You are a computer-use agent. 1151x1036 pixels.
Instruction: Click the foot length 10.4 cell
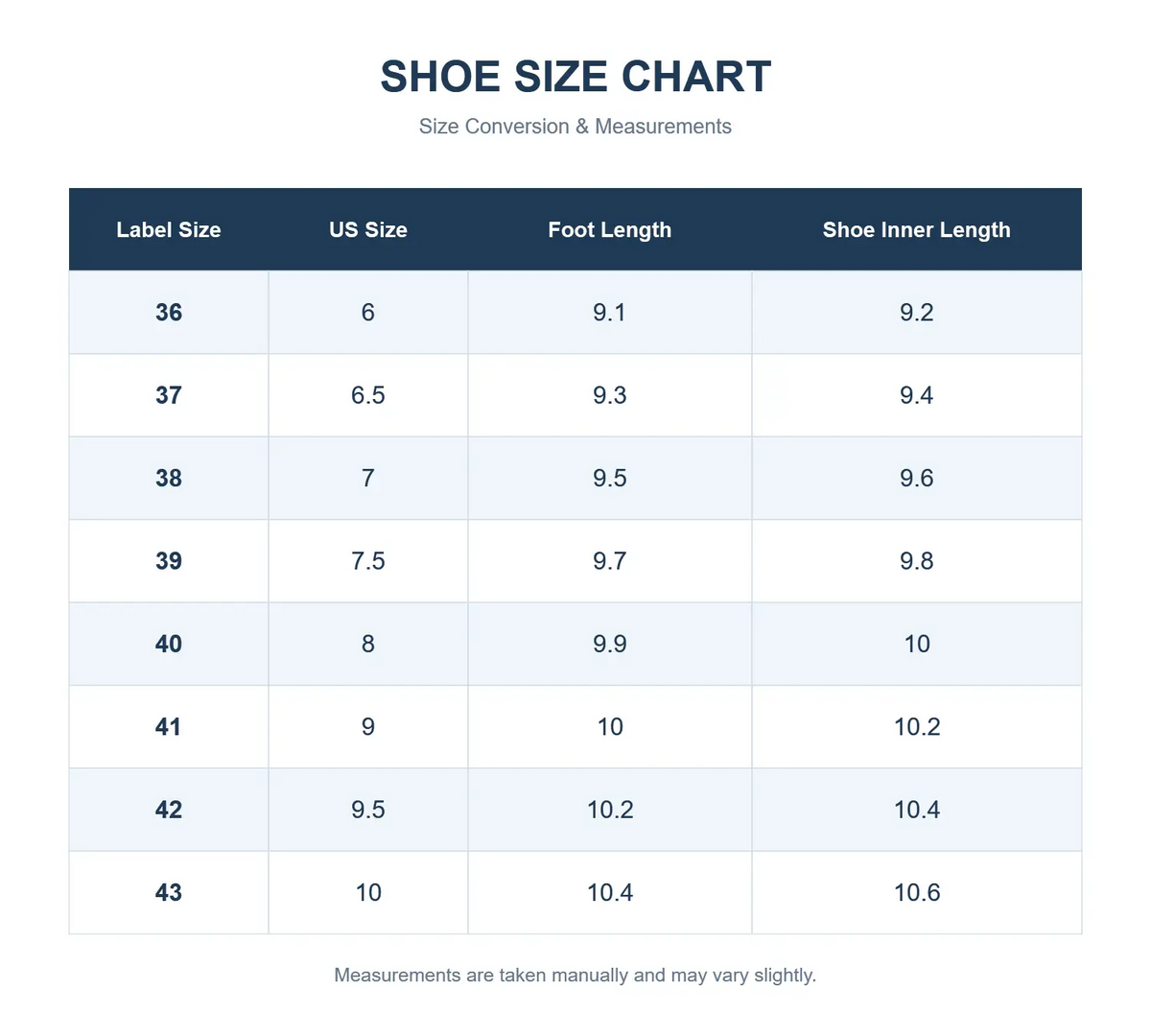pyautogui.click(x=610, y=892)
